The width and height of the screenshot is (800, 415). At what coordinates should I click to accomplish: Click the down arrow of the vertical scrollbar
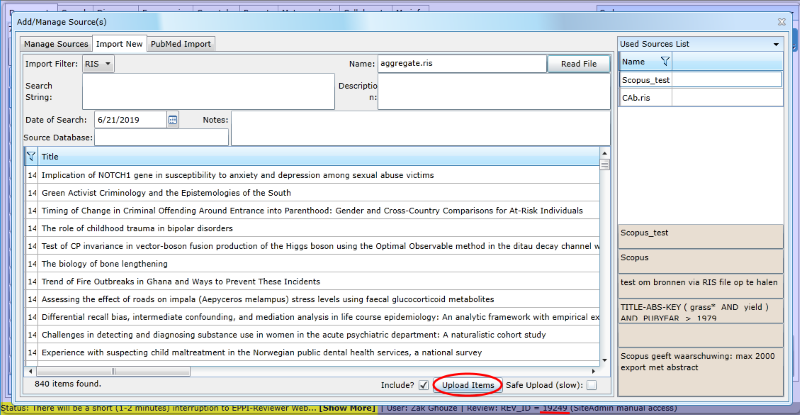(605, 360)
